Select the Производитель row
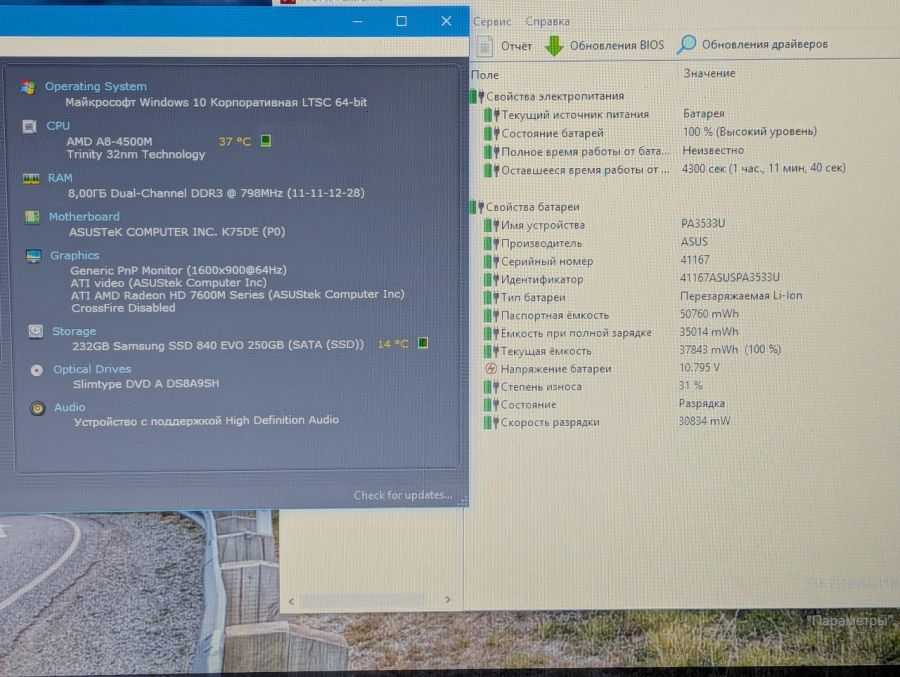900x677 pixels. click(x=596, y=243)
